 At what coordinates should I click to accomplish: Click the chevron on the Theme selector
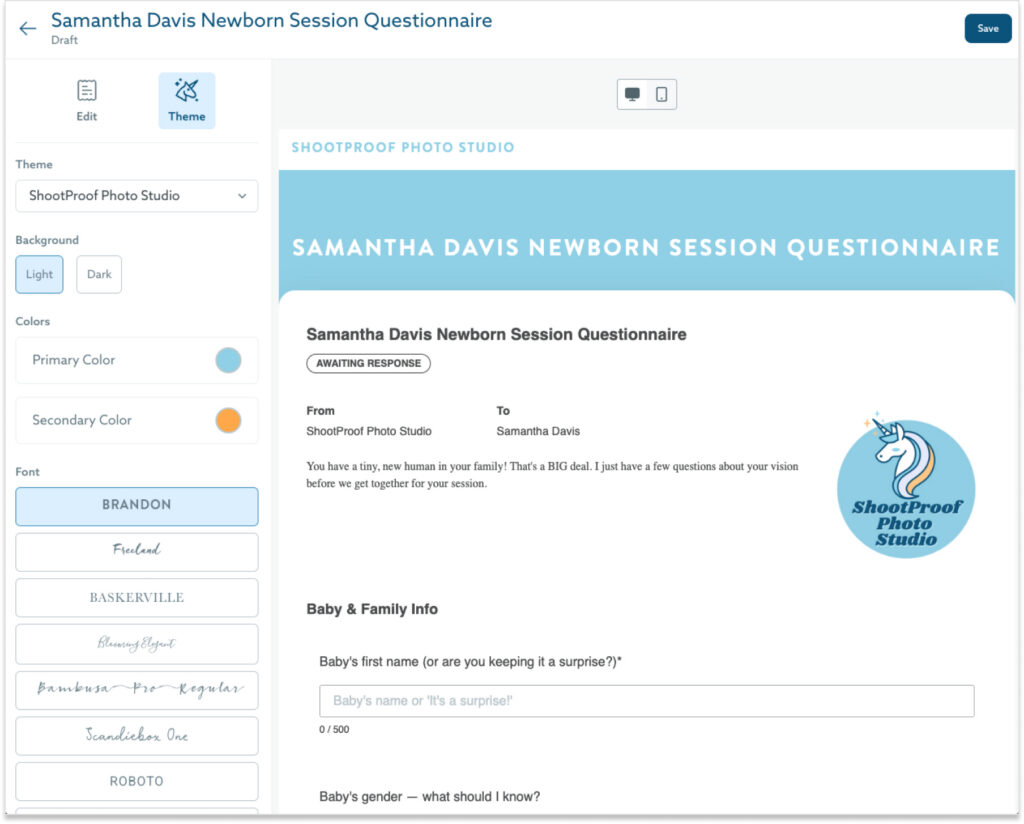point(241,196)
